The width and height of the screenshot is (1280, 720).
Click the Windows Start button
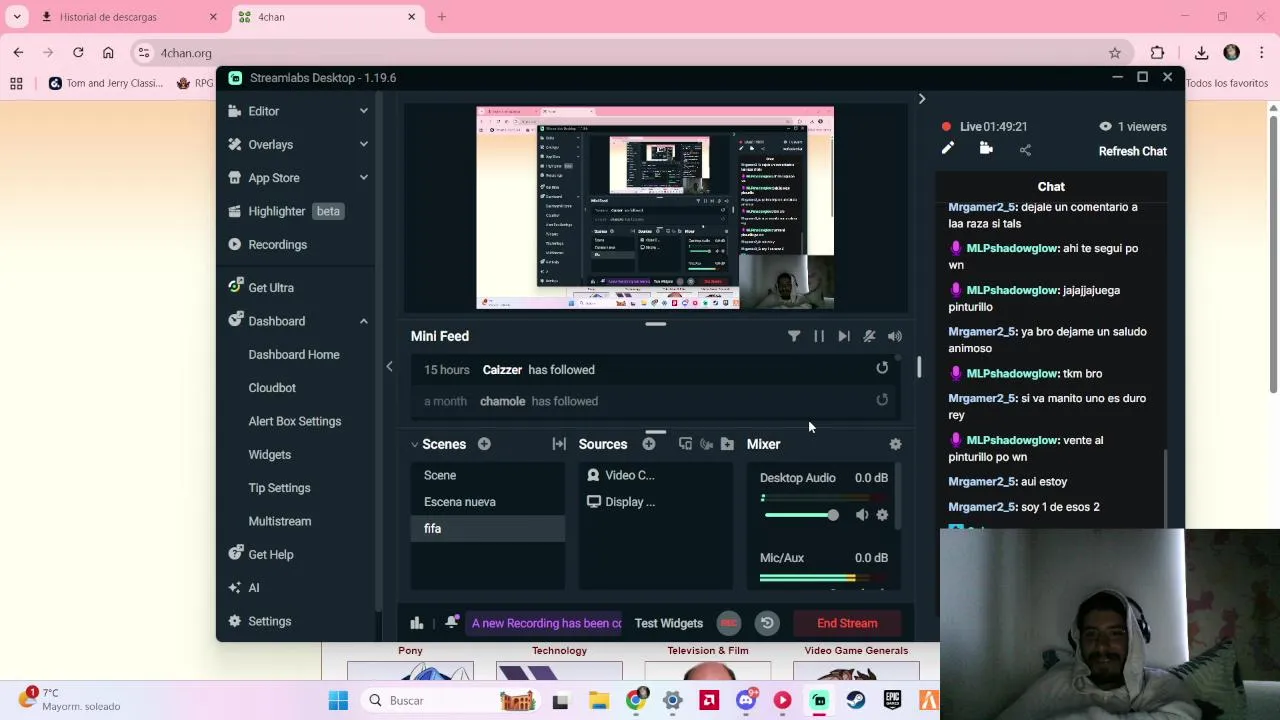coord(338,700)
